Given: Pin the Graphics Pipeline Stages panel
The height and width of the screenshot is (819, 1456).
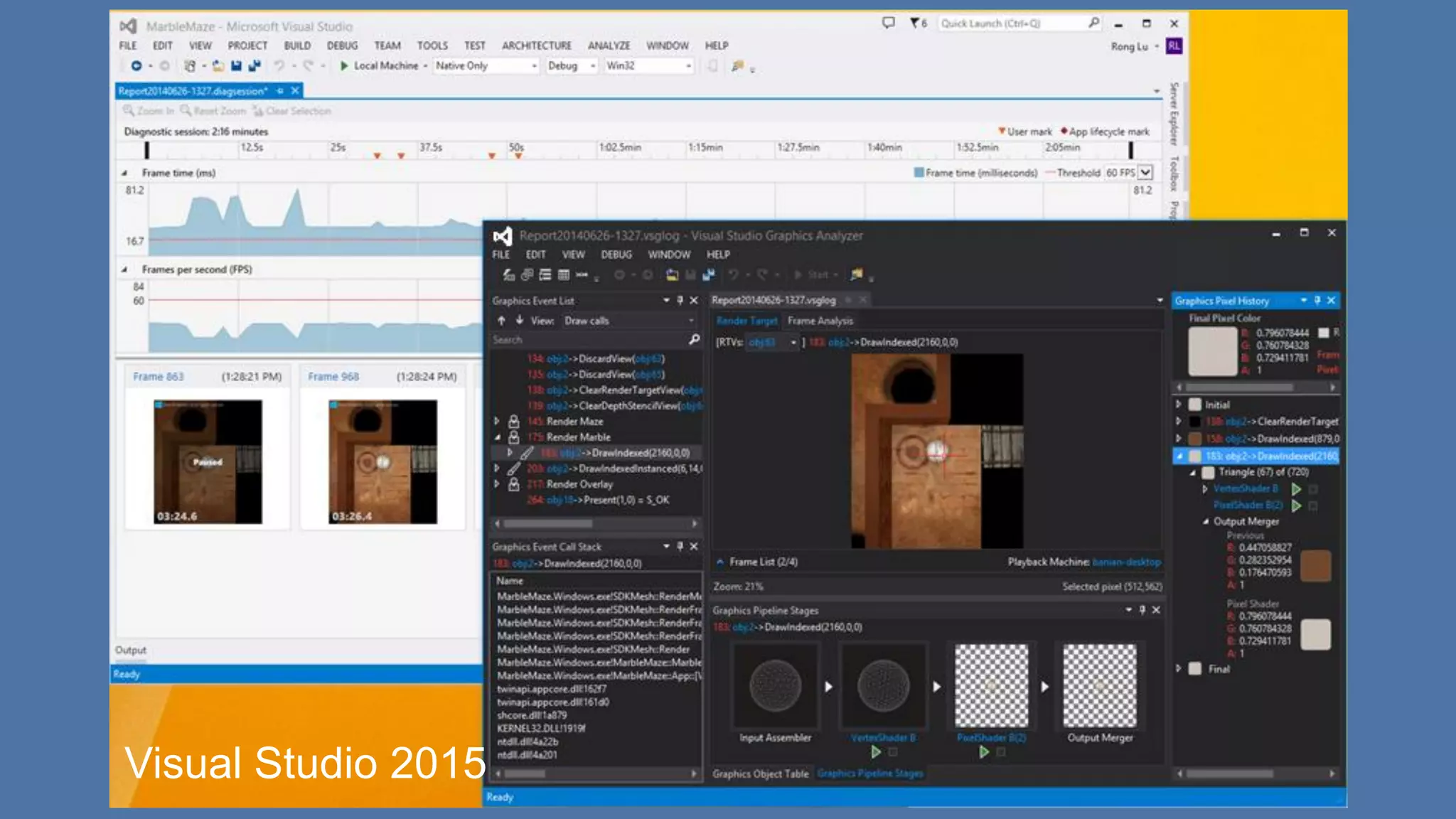Looking at the screenshot, I should click(x=1142, y=610).
